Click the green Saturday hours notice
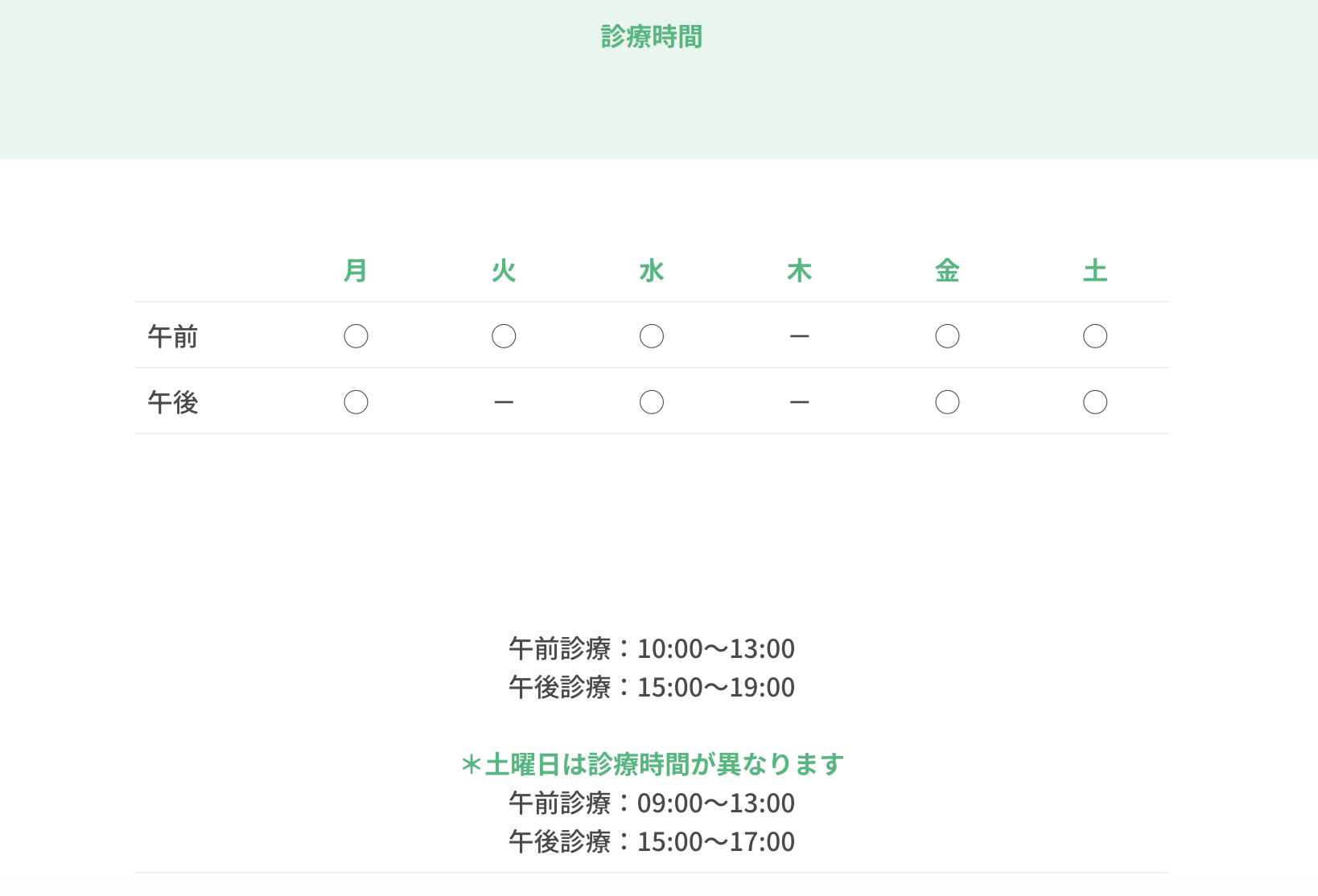This screenshot has width=1318, height=896. click(x=652, y=764)
